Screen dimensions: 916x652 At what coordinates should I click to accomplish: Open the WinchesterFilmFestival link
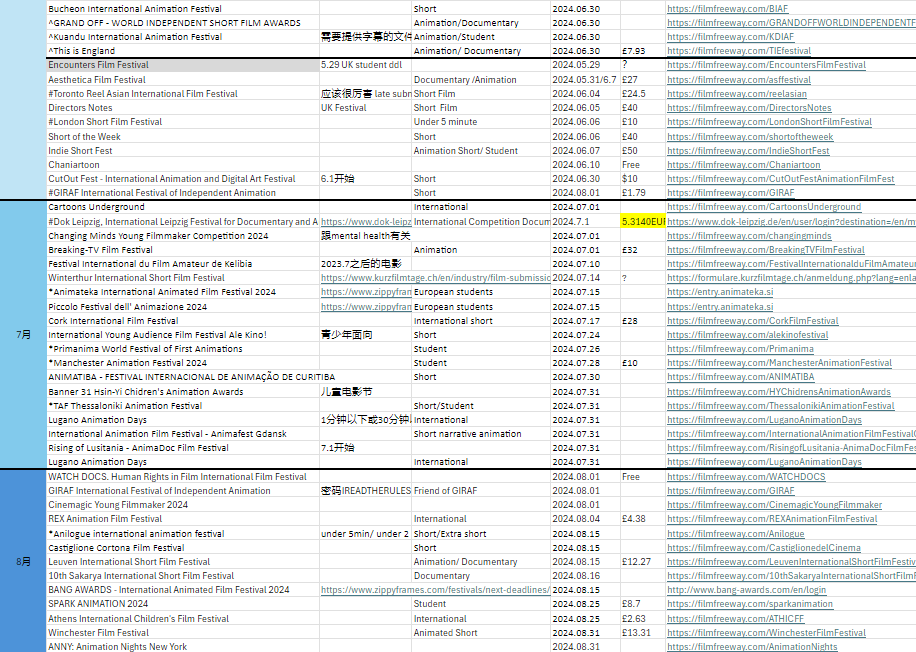click(x=766, y=633)
